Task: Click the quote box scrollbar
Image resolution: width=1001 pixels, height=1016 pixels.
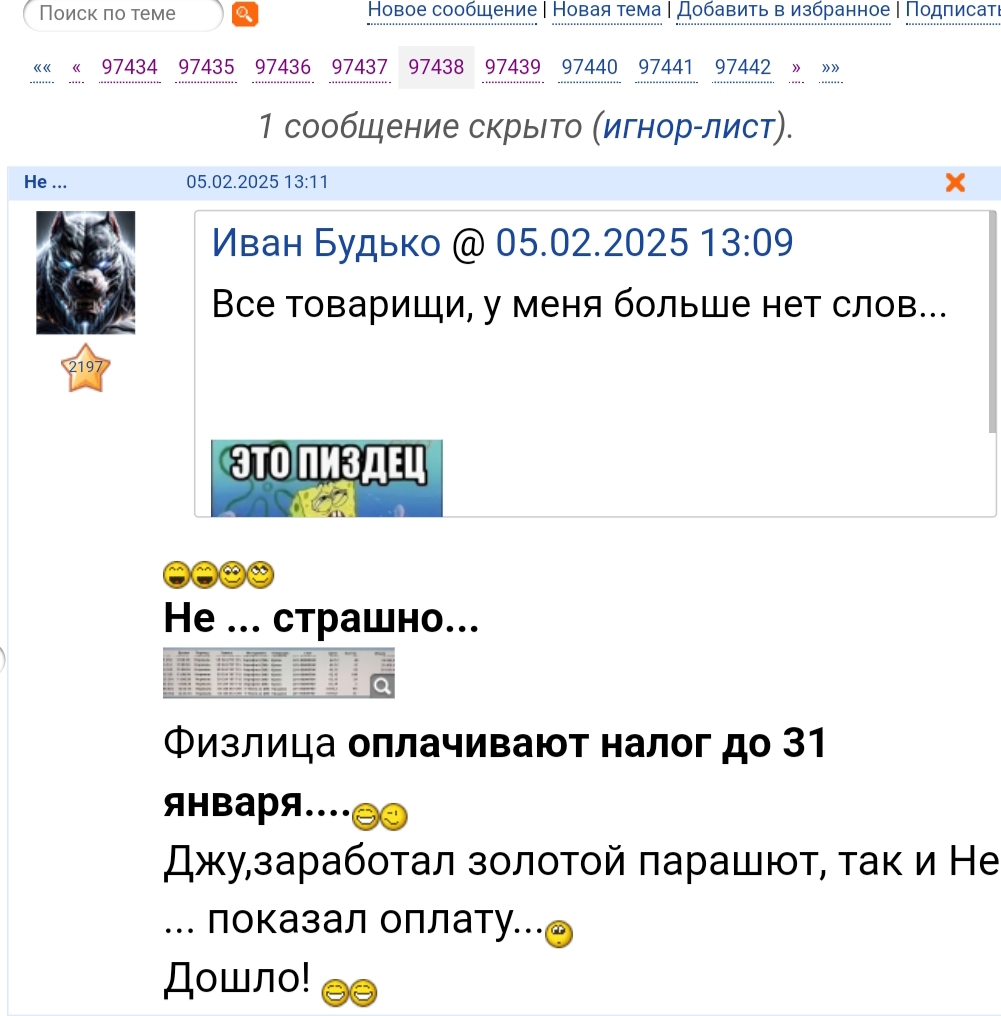Action: point(992,322)
